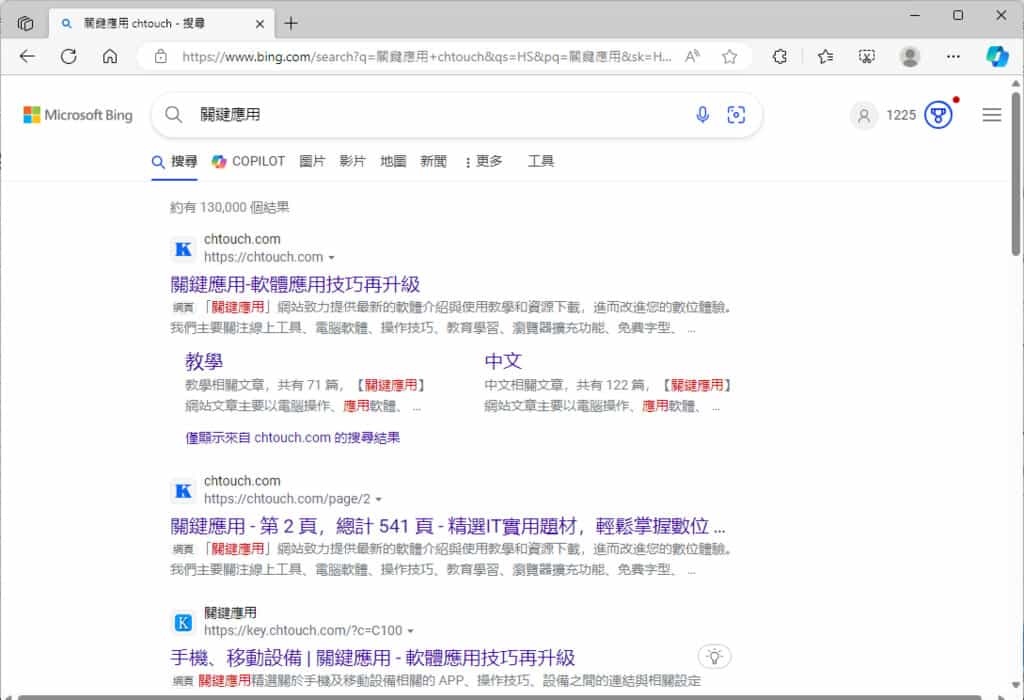
Task: Click the vertical page scrollbar
Action: (x=1016, y=174)
